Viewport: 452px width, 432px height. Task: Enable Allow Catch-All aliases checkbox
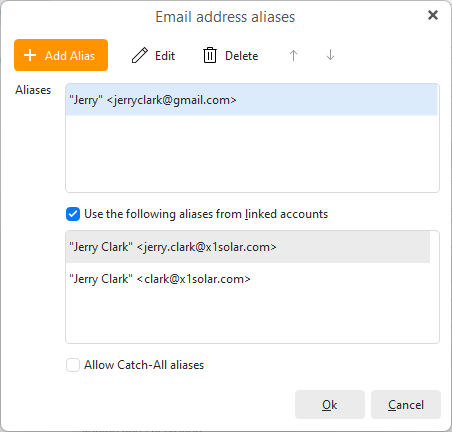click(73, 365)
